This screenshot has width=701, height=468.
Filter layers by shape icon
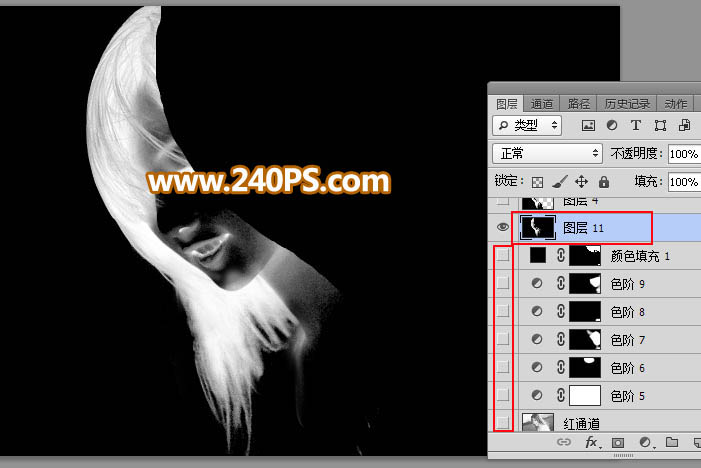[x=660, y=126]
